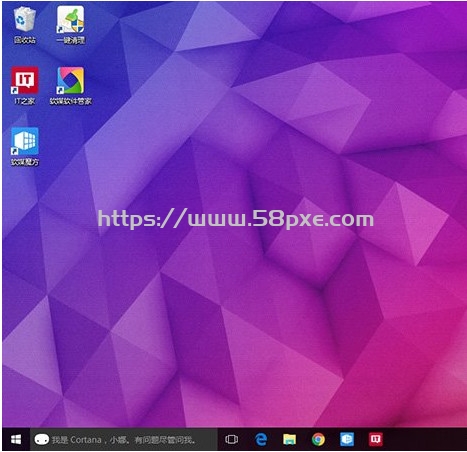467x452 pixels.
Task: Select the 软媒软件管家 desktop shortcut icon
Action: tap(70, 80)
